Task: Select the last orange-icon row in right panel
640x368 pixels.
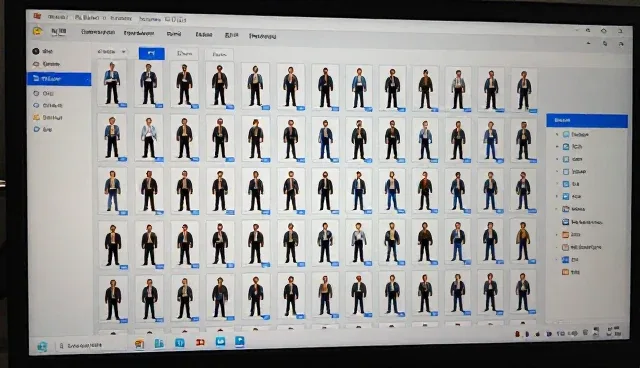Action: tap(571, 272)
